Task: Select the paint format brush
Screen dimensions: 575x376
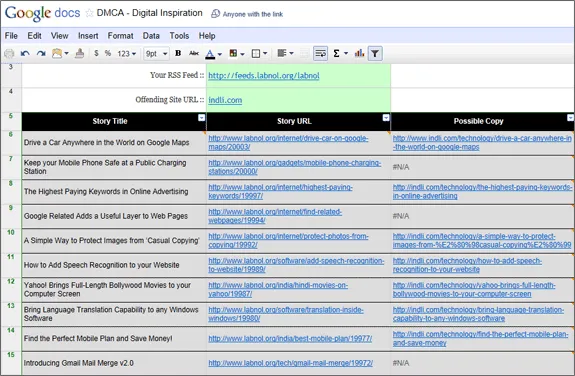Action: pyautogui.click(x=80, y=54)
